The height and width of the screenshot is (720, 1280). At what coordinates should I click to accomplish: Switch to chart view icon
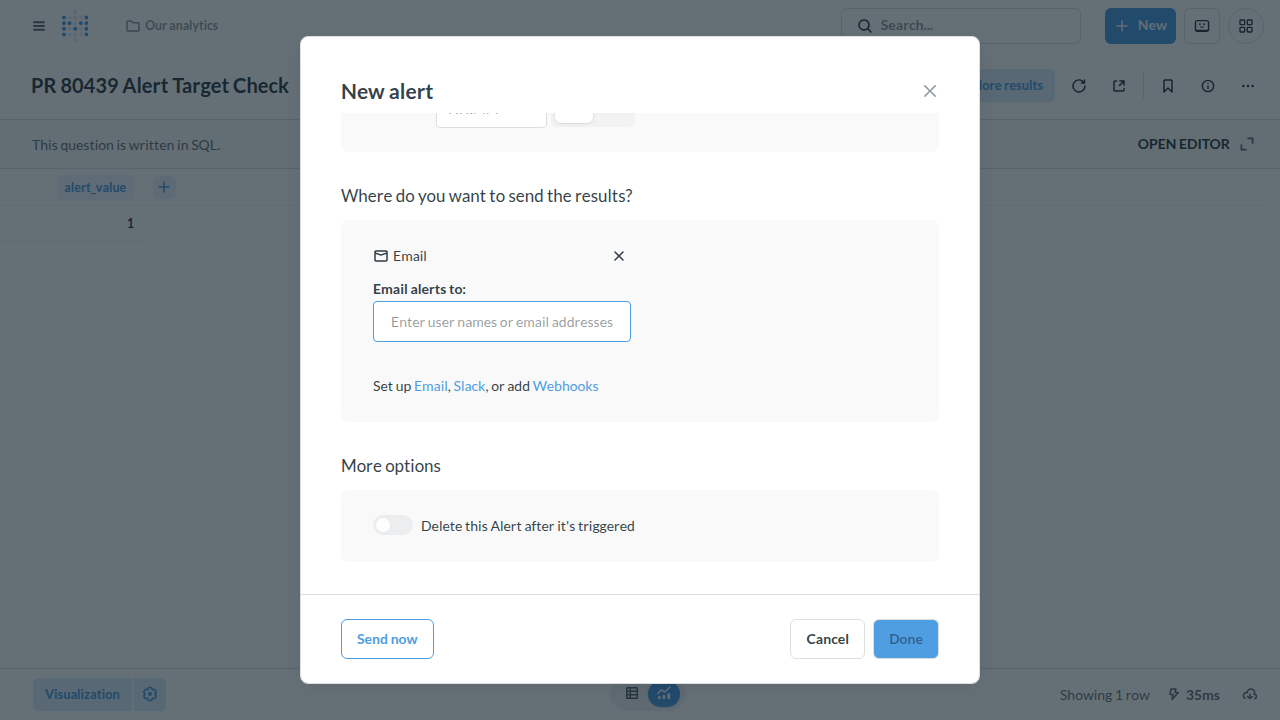[x=664, y=693]
